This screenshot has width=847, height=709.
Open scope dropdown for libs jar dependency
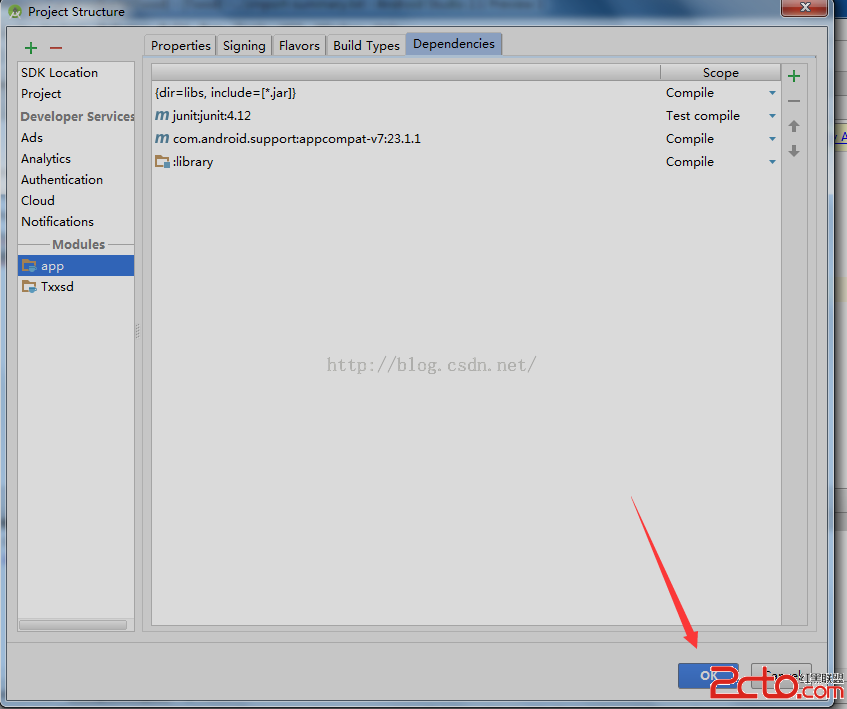click(x=772, y=93)
